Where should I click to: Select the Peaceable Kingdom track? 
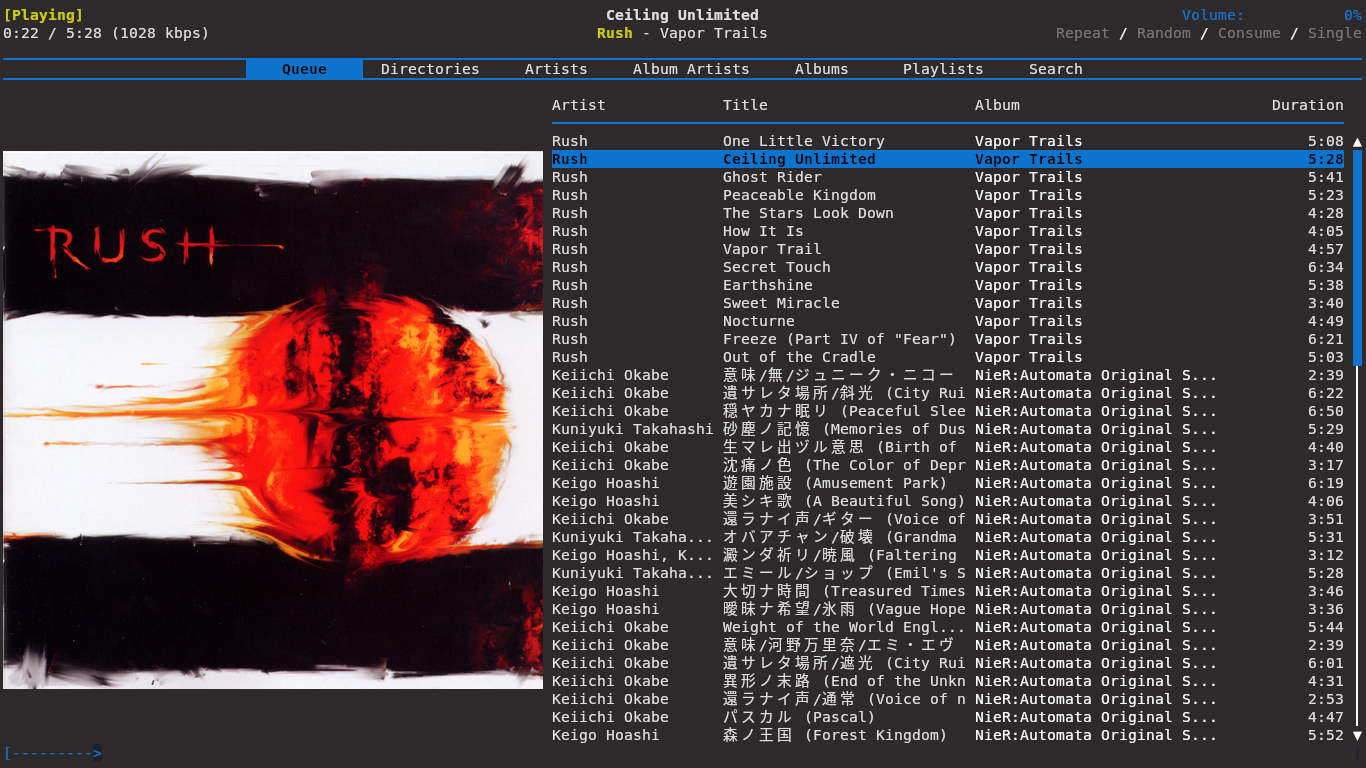pos(948,195)
